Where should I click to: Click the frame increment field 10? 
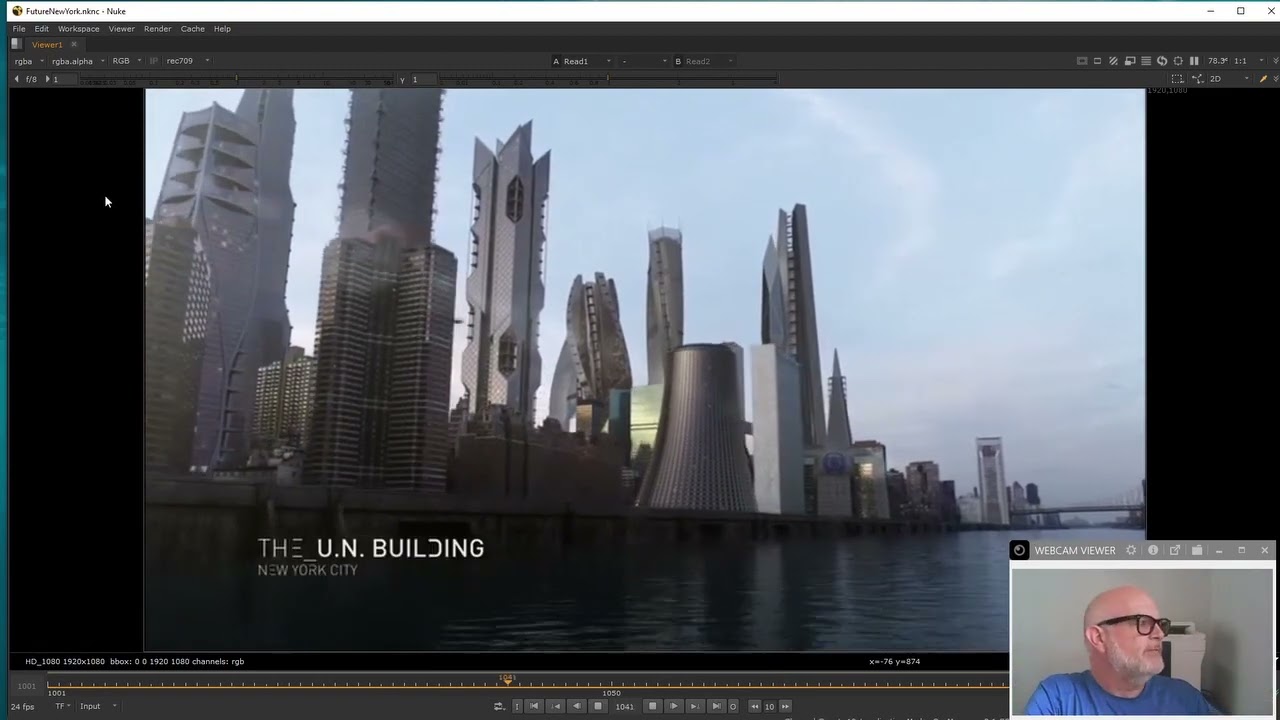pos(770,706)
